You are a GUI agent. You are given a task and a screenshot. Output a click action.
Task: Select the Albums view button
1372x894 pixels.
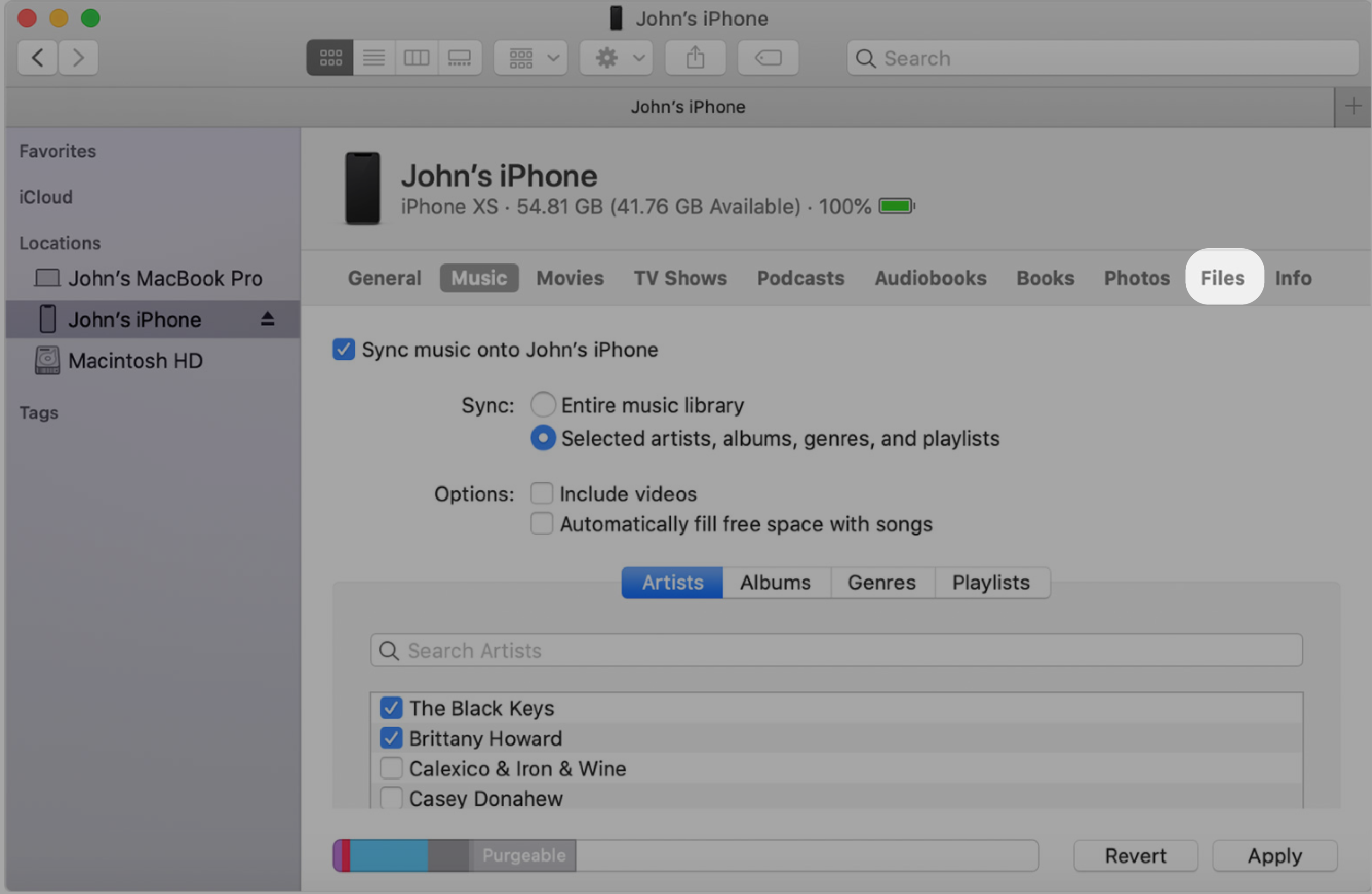[x=776, y=582]
